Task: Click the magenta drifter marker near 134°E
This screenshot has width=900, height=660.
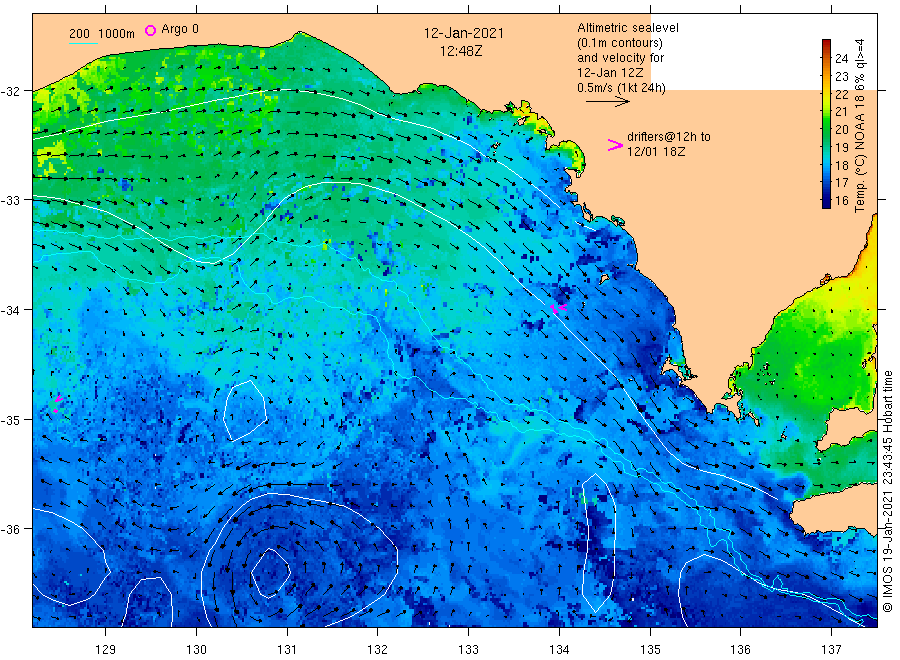Action: pos(558,308)
